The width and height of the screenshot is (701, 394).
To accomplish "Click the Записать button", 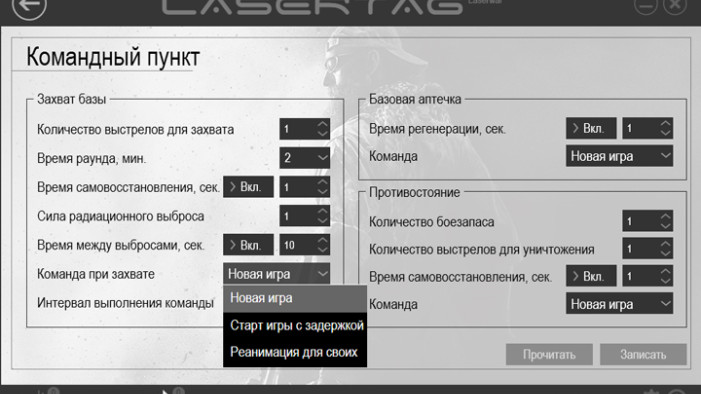I will (643, 355).
